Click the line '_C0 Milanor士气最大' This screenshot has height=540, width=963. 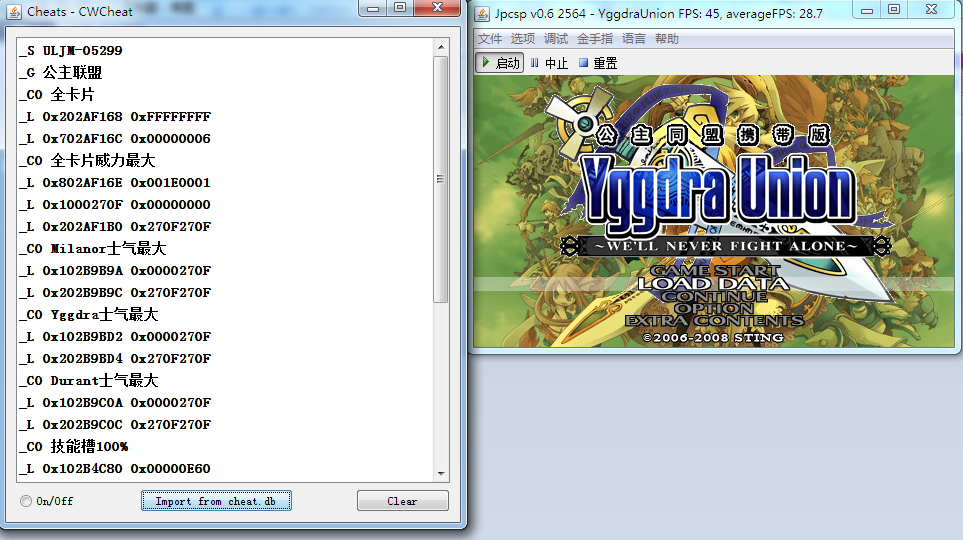[93, 249]
